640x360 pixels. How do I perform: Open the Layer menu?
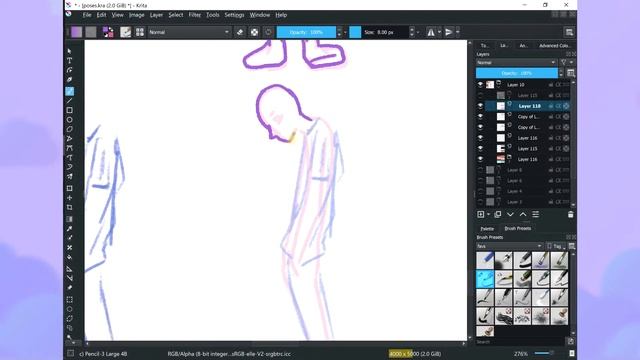click(156, 15)
